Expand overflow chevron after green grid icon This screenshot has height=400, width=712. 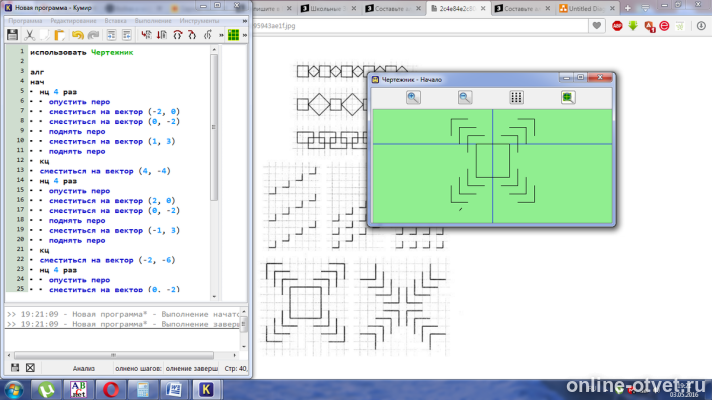coord(245,35)
